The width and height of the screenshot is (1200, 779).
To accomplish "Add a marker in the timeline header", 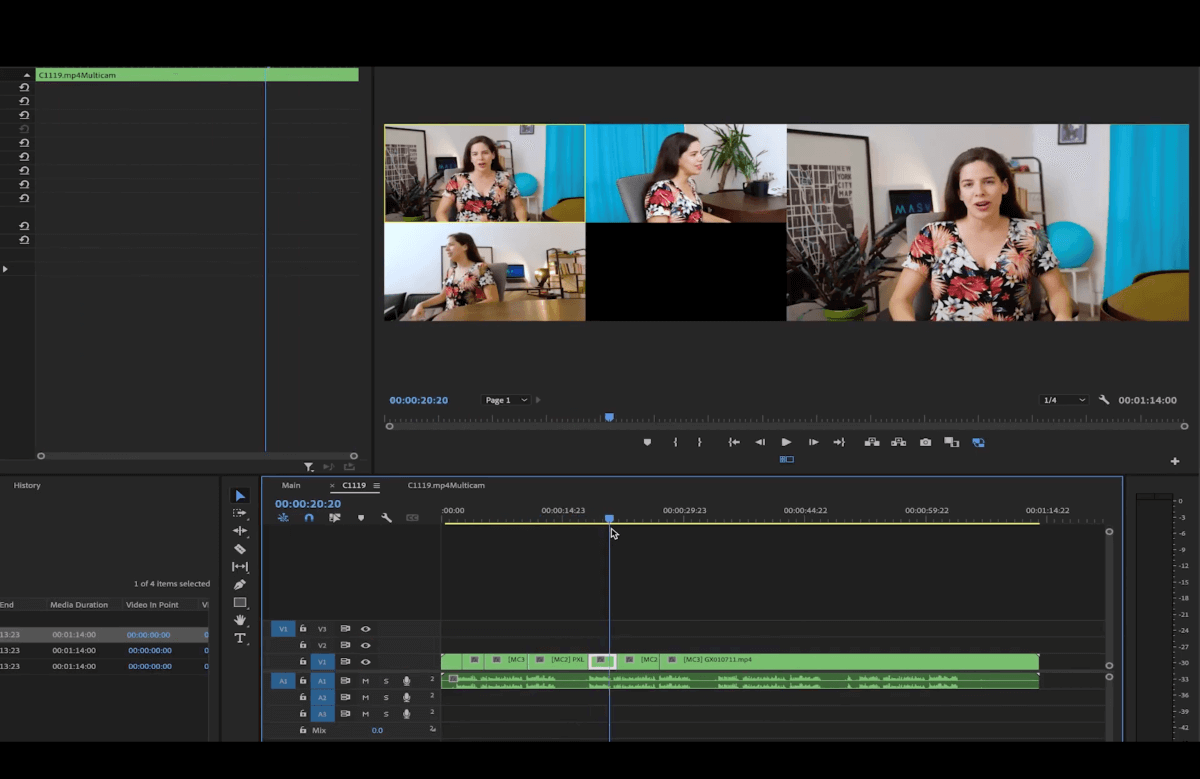I will tap(361, 518).
